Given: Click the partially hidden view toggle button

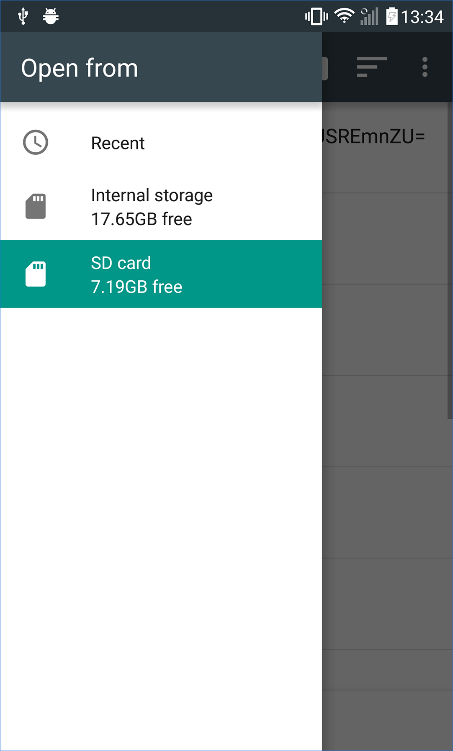Looking at the screenshot, I should [x=325, y=68].
